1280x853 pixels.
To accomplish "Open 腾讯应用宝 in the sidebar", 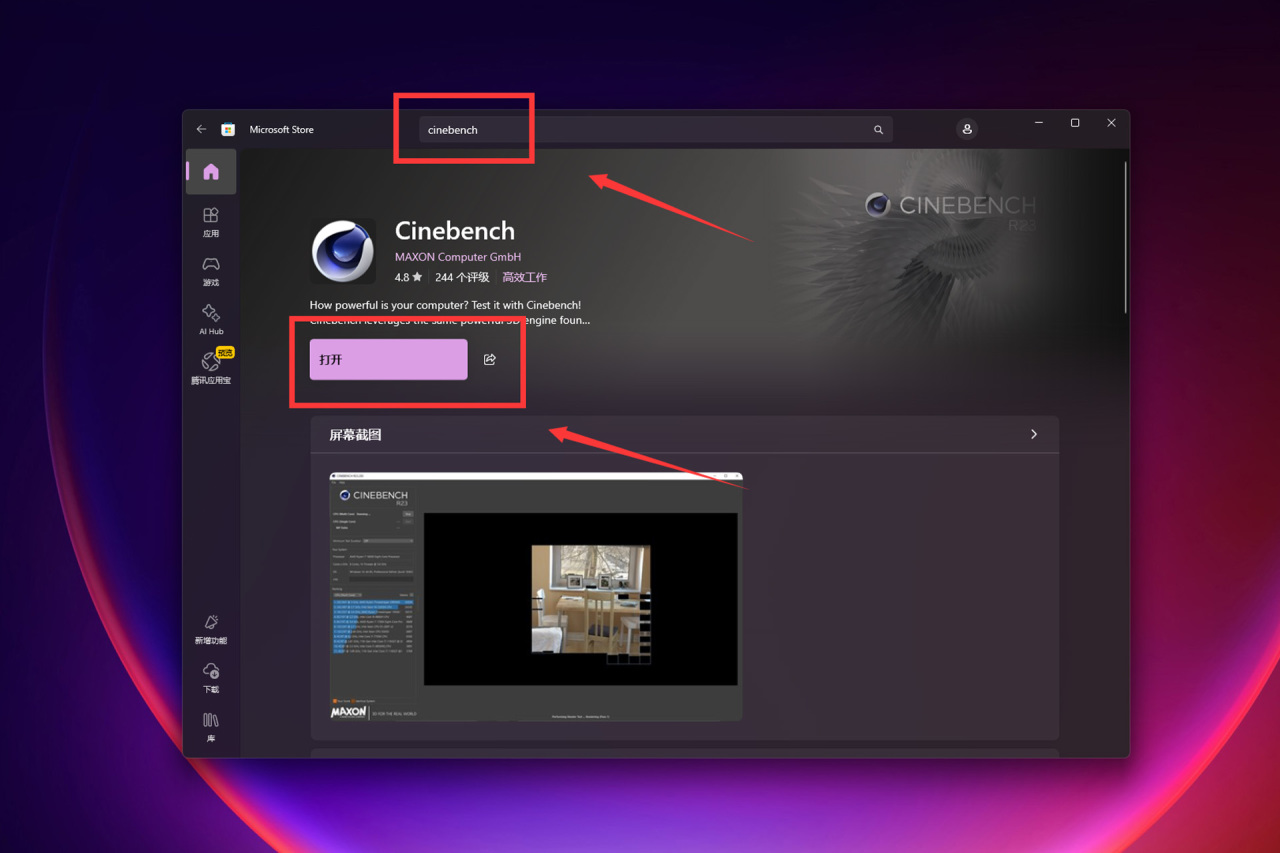I will [211, 368].
